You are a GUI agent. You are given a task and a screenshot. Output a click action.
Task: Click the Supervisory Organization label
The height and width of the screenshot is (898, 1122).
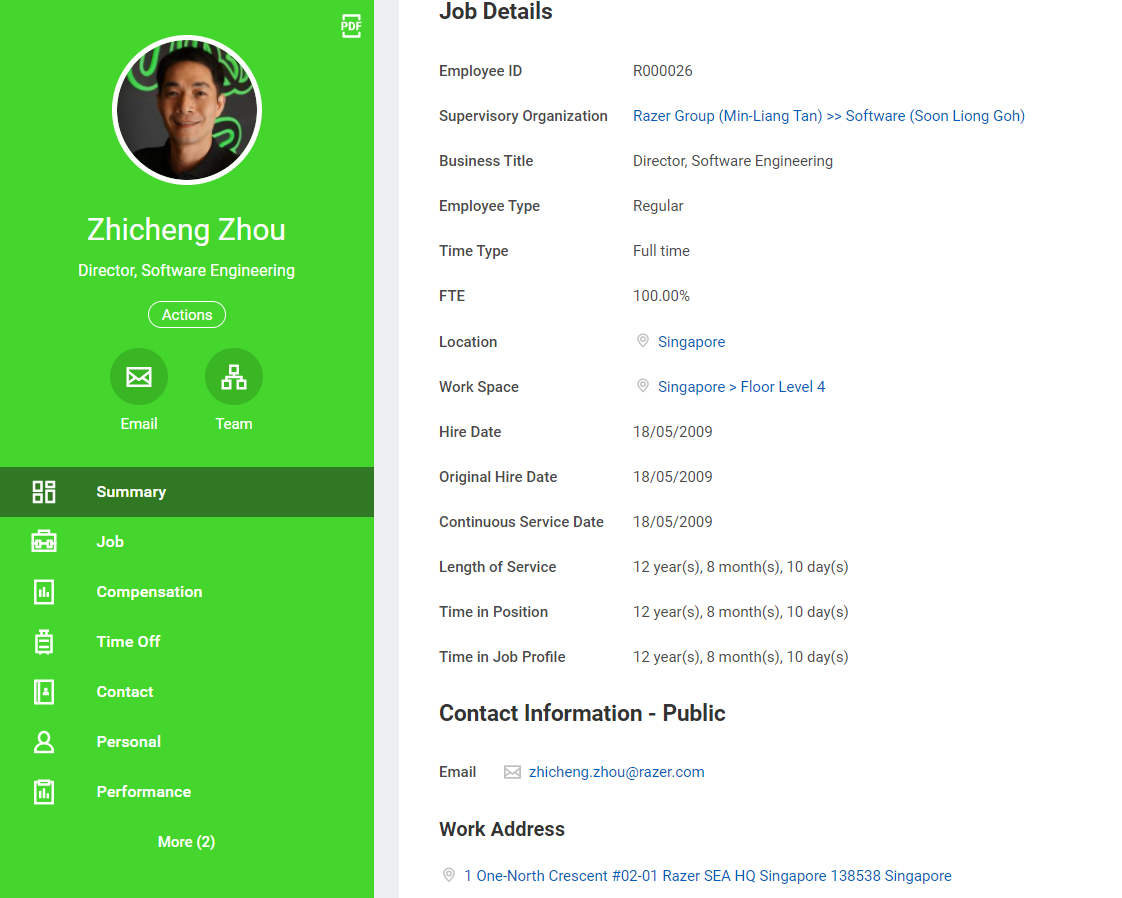523,116
